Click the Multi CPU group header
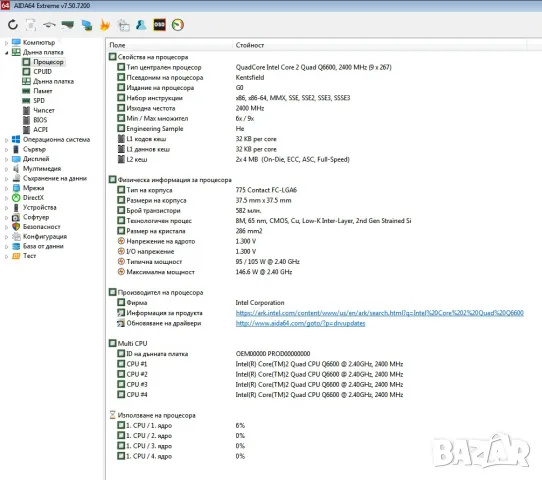The image size is (542, 480). coord(128,343)
